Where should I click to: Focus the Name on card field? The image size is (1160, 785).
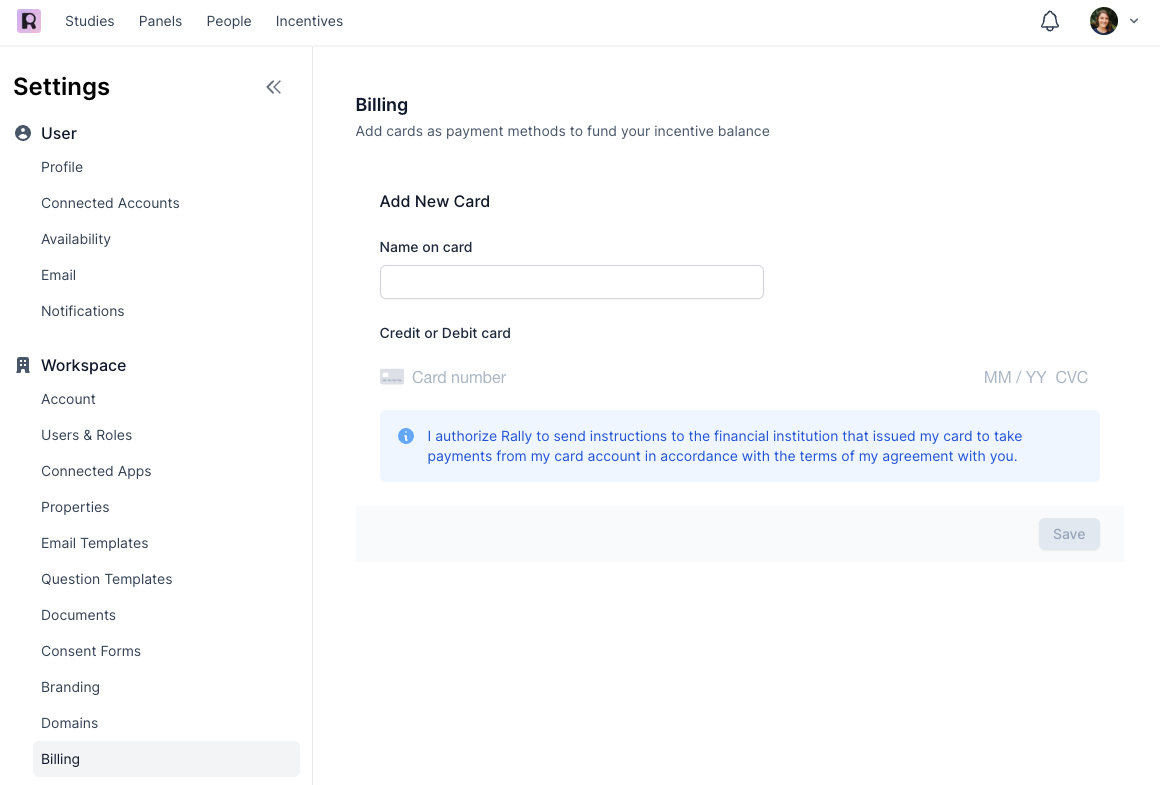click(x=571, y=282)
